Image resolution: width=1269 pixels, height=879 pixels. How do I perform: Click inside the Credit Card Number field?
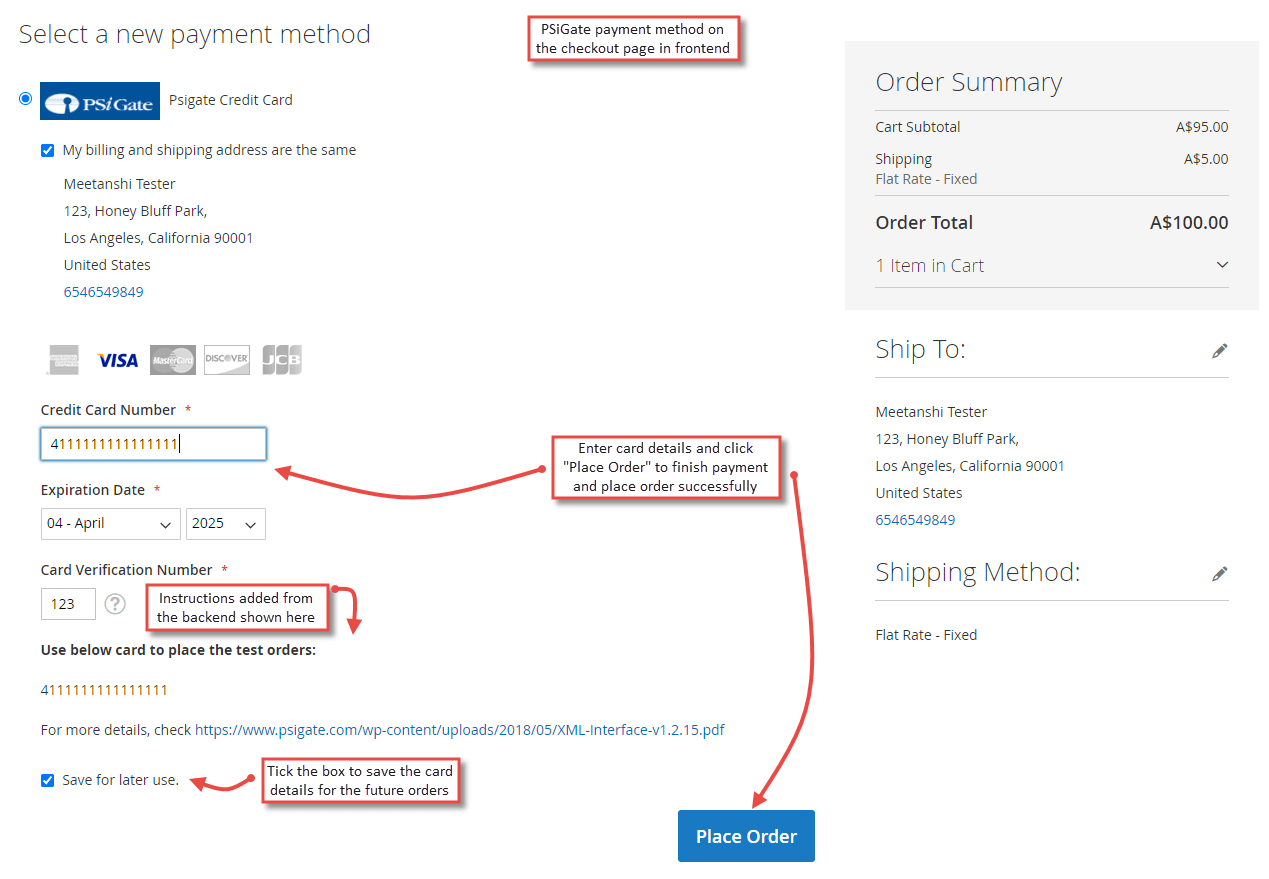[153, 443]
